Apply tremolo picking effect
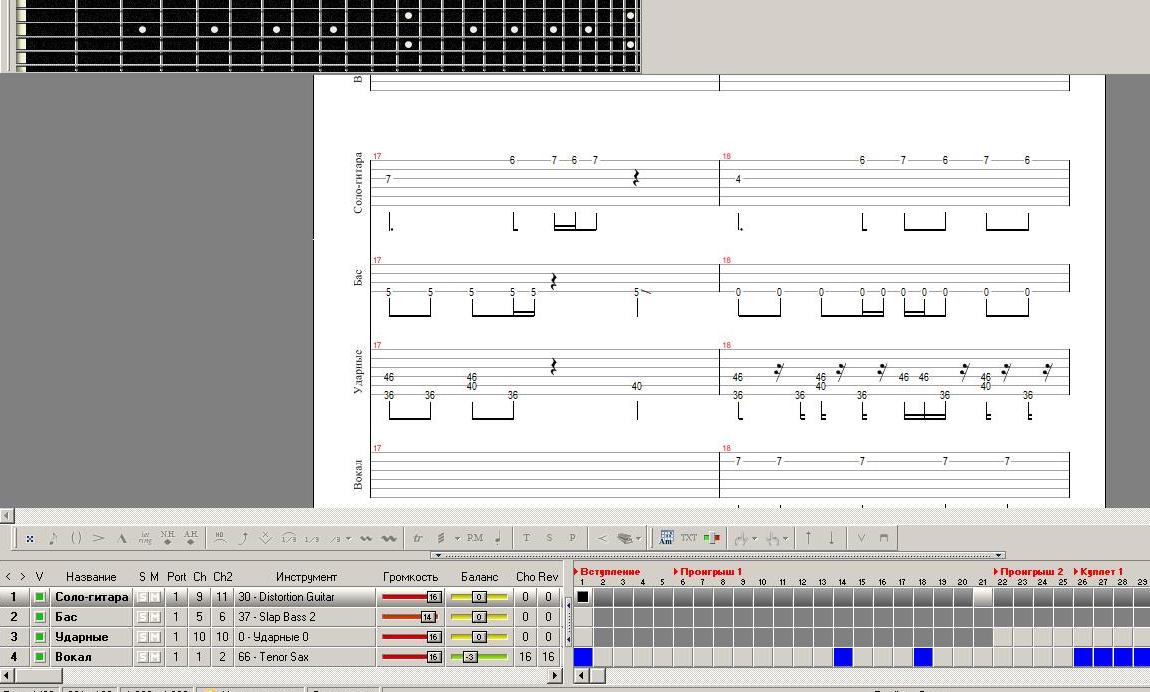The height and width of the screenshot is (692, 1150). coord(441,538)
